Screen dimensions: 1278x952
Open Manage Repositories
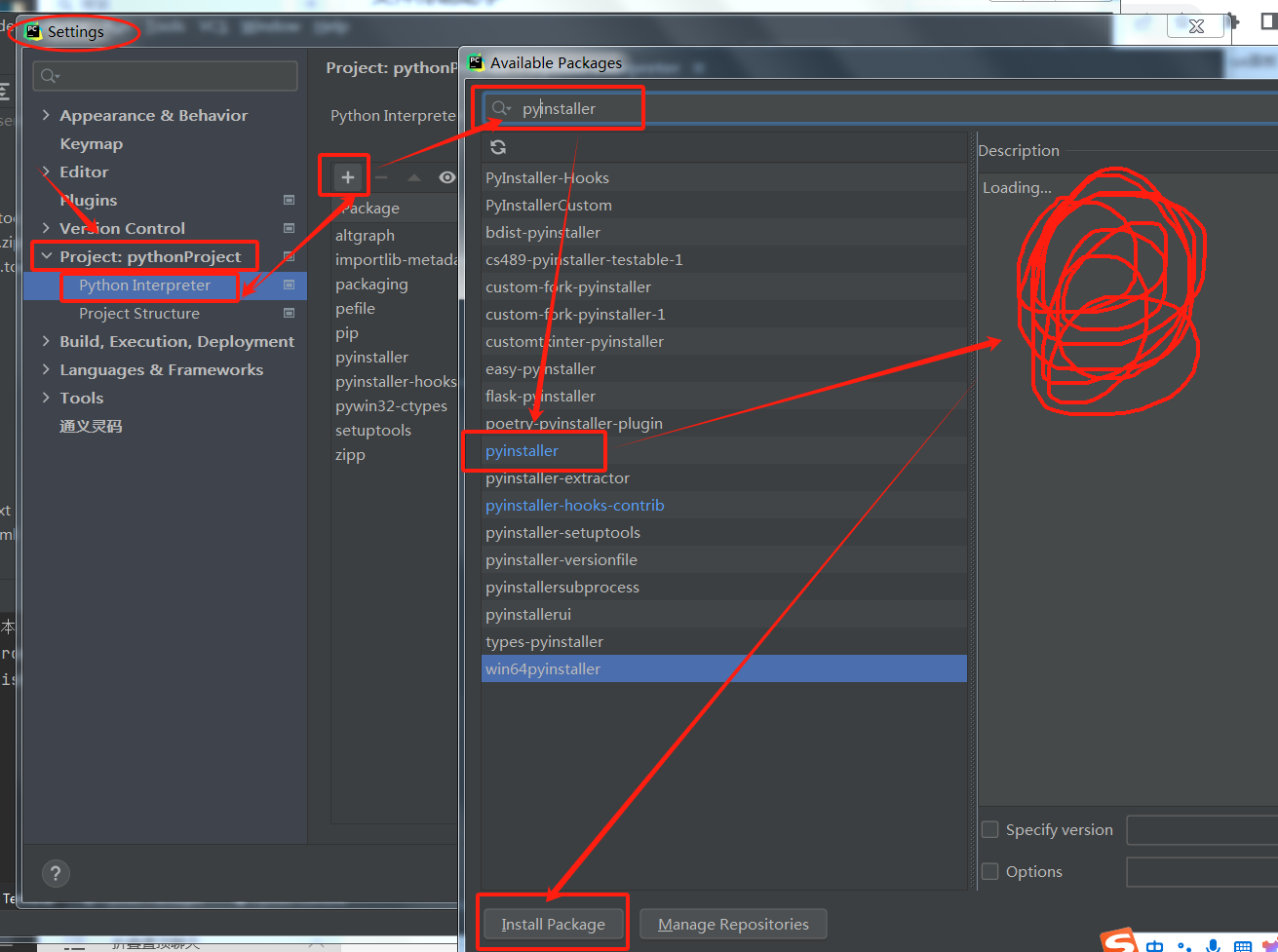pyautogui.click(x=733, y=924)
